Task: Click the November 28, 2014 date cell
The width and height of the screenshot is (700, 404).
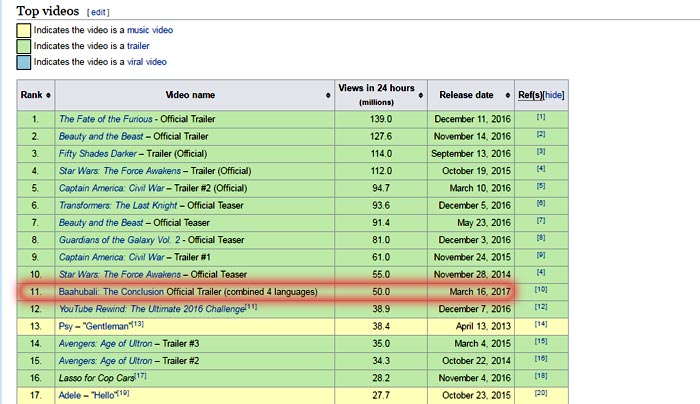Action: (x=471, y=275)
